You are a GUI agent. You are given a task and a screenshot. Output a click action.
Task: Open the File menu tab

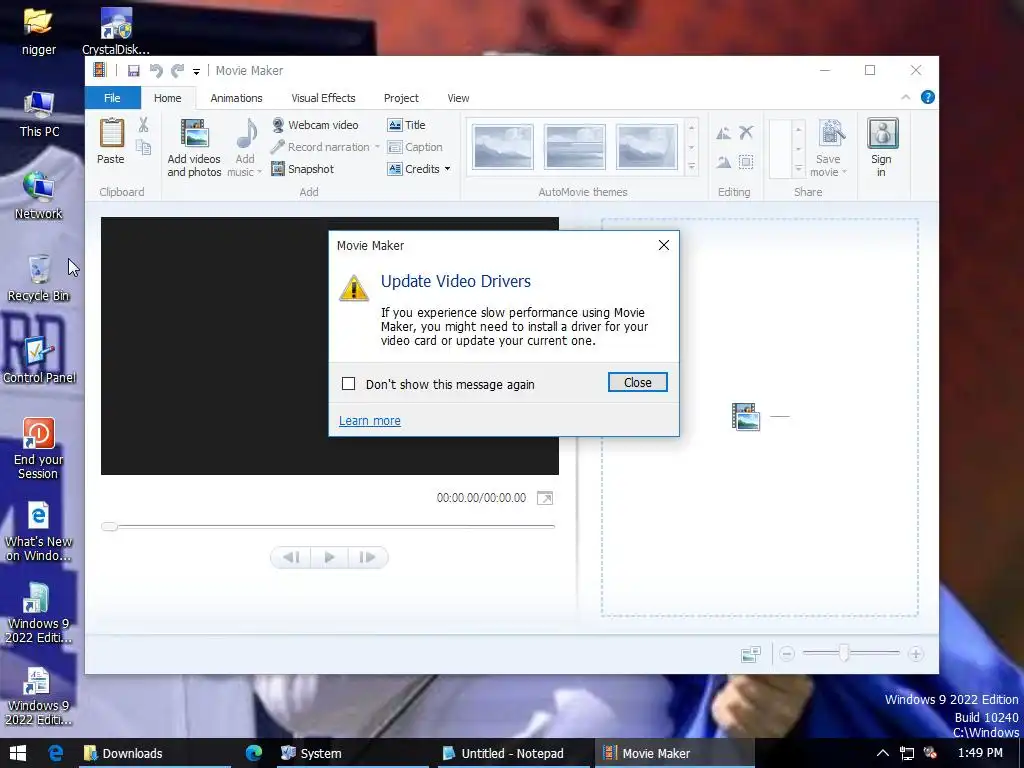tap(112, 98)
